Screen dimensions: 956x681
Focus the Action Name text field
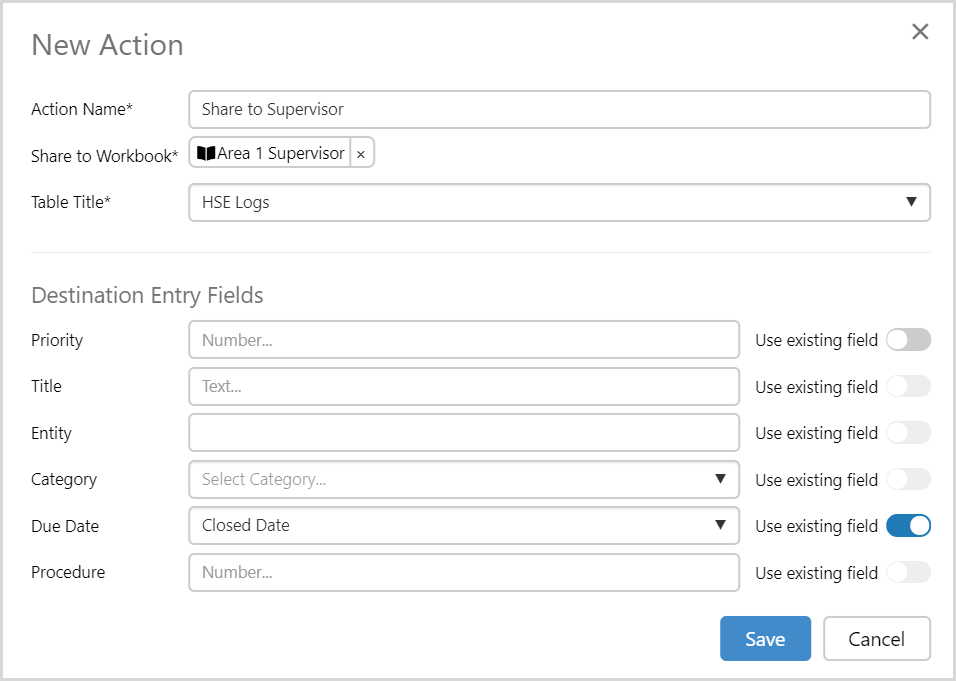point(559,109)
